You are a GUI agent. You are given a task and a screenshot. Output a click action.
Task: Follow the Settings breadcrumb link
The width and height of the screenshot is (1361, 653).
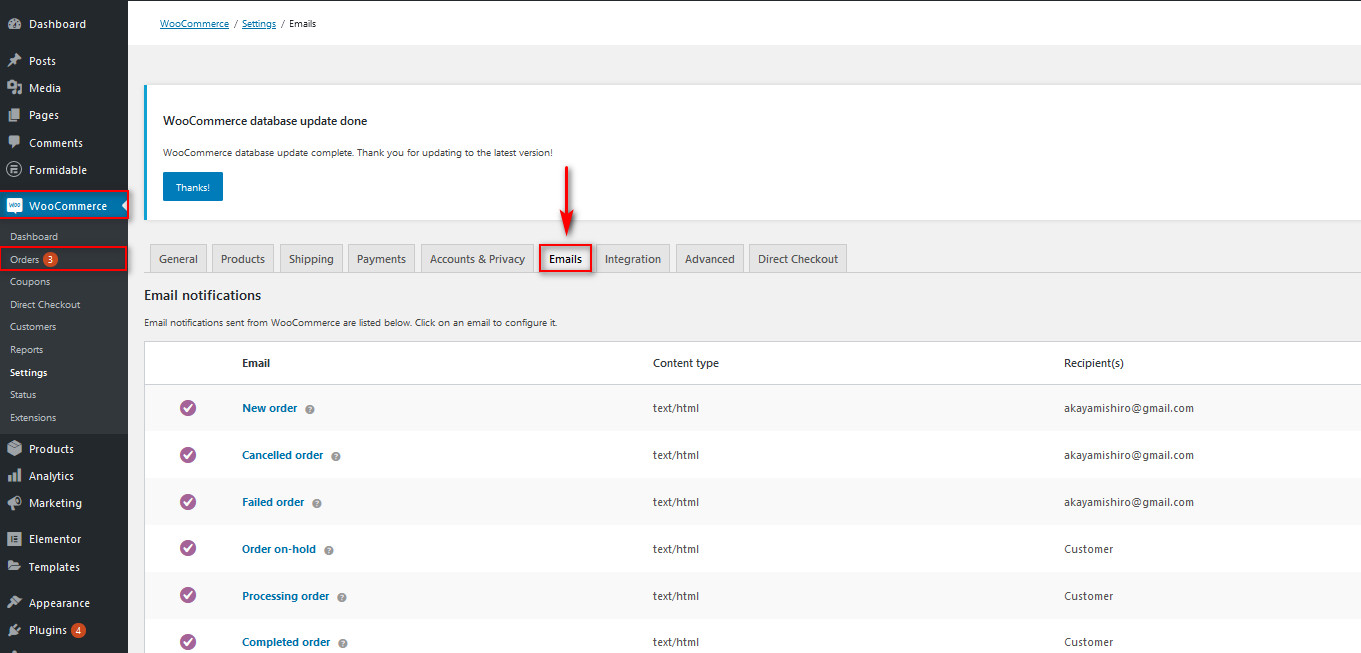259,24
